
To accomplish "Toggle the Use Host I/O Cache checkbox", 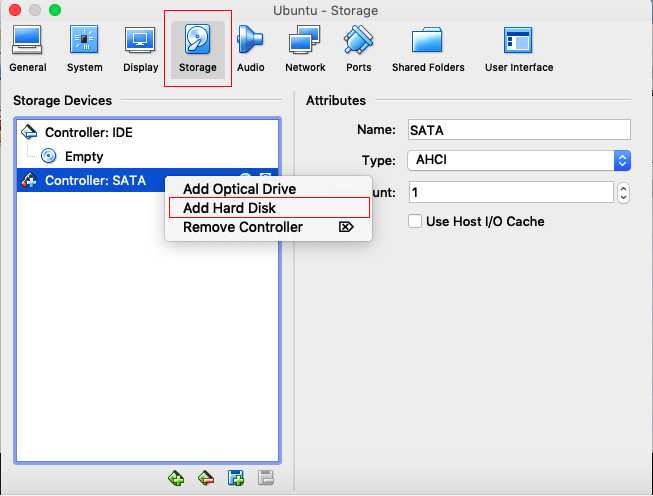I will coord(415,221).
